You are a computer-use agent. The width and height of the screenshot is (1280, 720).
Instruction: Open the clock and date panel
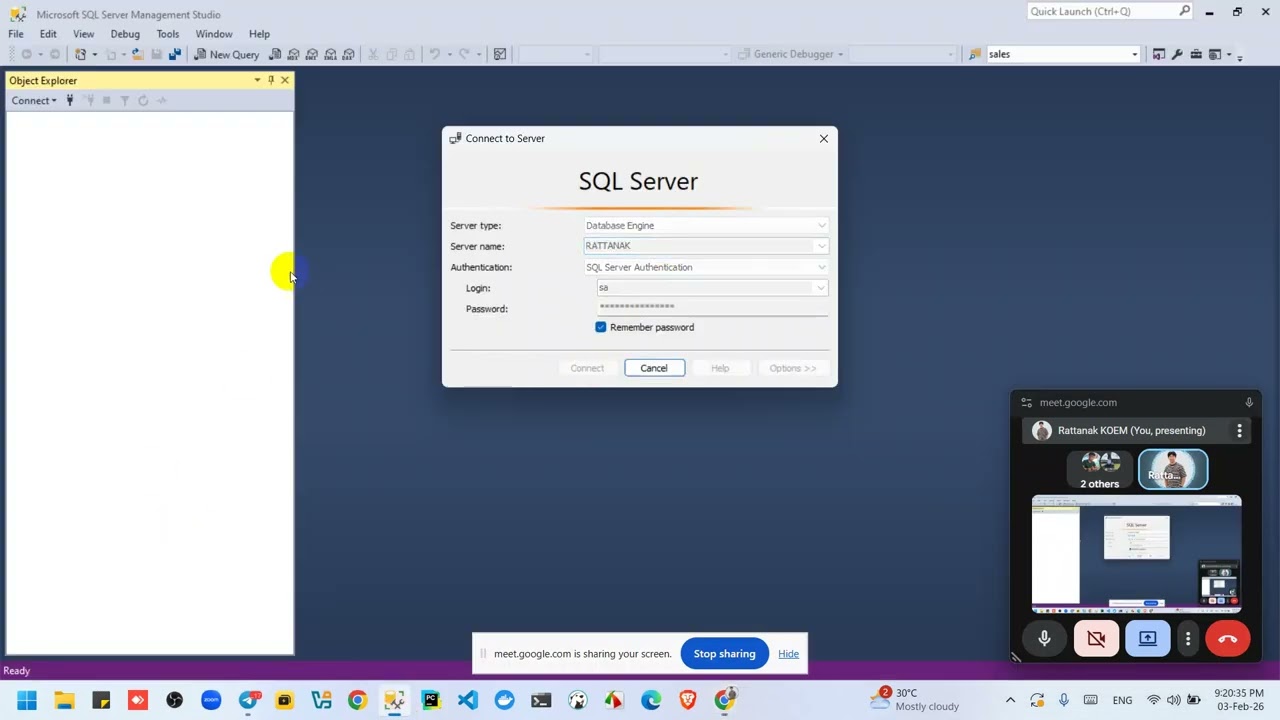pyautogui.click(x=1239, y=699)
